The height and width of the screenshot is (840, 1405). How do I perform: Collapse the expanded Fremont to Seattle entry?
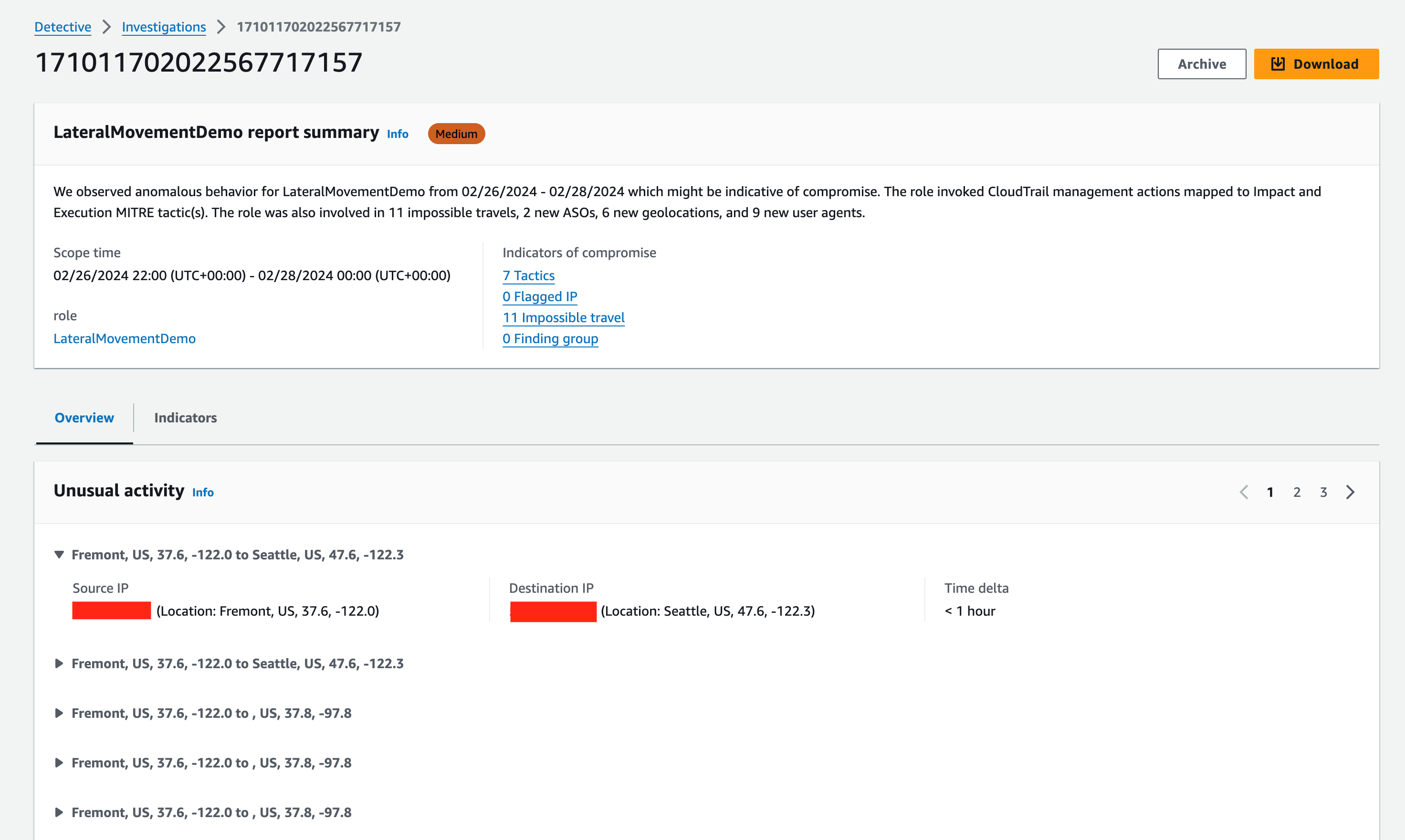pos(59,555)
